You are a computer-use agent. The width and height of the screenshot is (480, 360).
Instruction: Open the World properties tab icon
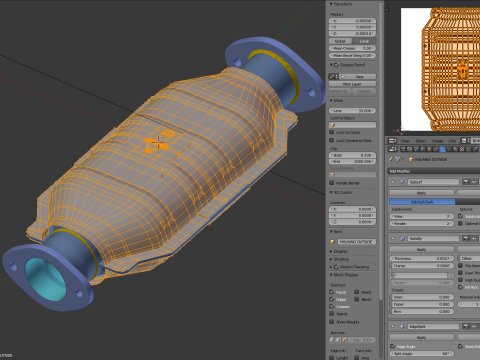[423, 149]
